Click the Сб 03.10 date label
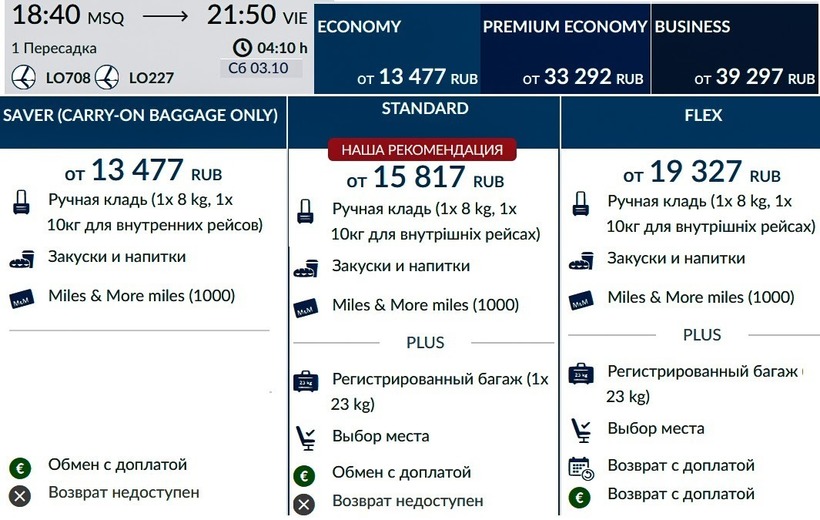The image size is (820, 520). 258,68
